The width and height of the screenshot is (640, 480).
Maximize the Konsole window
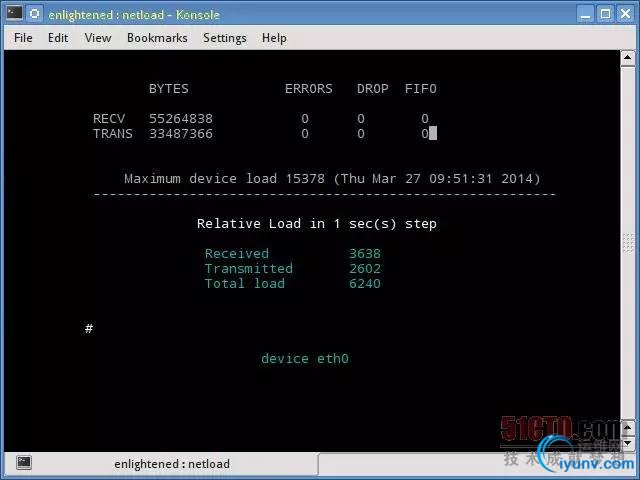605,14
